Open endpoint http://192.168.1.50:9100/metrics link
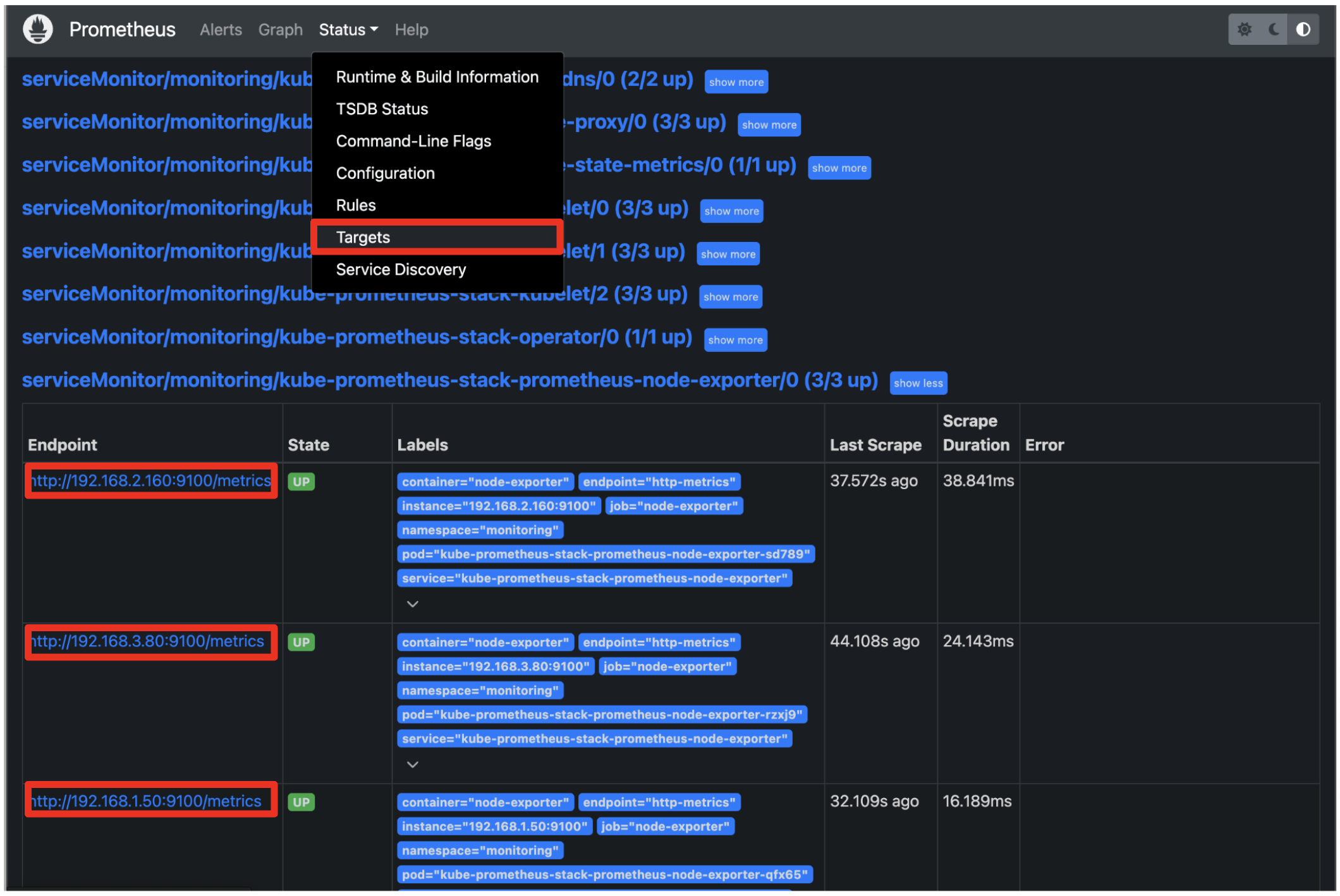1340x896 pixels. pos(147,801)
